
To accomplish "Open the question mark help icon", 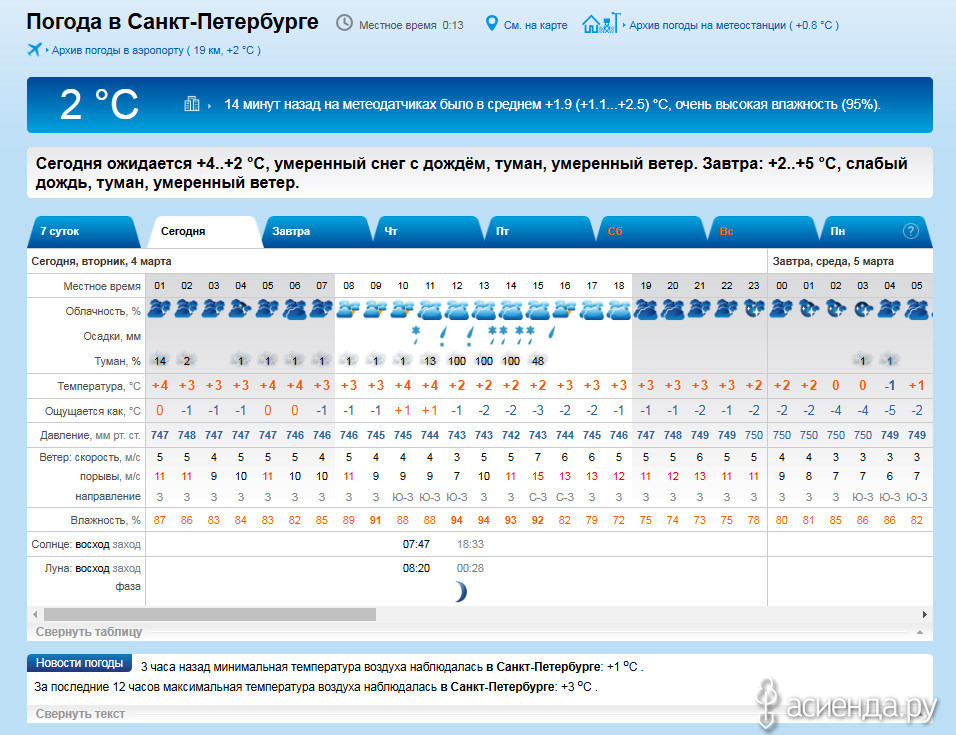I will point(910,231).
